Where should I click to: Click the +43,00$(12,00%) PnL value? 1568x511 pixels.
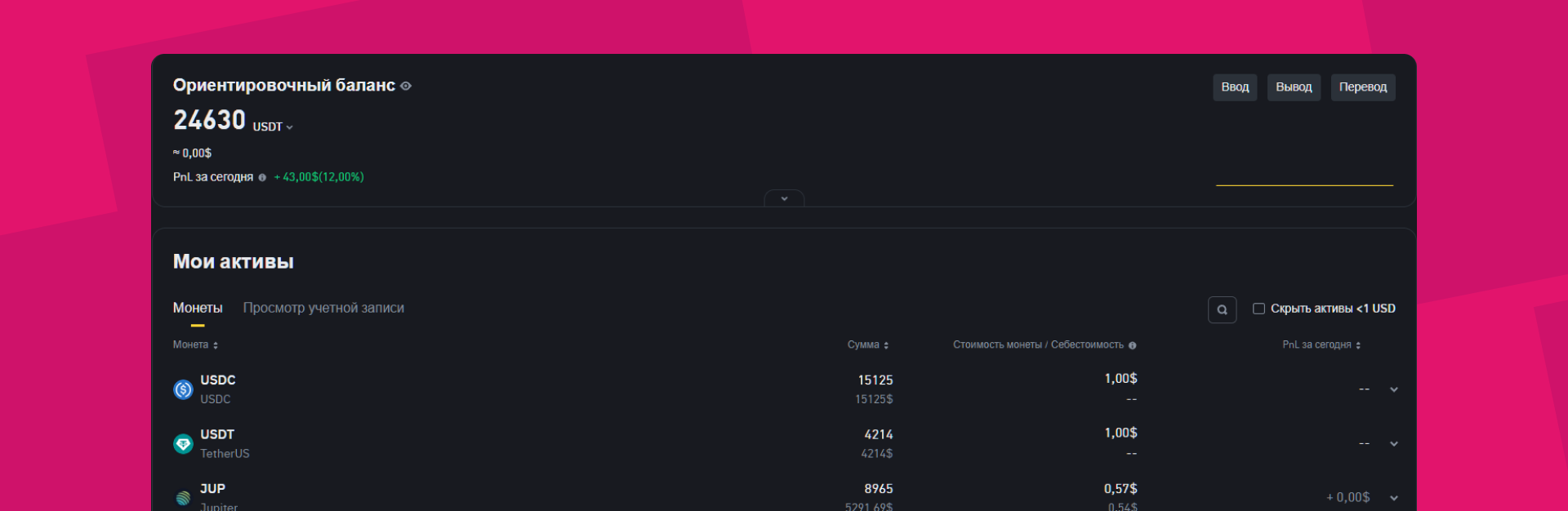click(x=318, y=177)
